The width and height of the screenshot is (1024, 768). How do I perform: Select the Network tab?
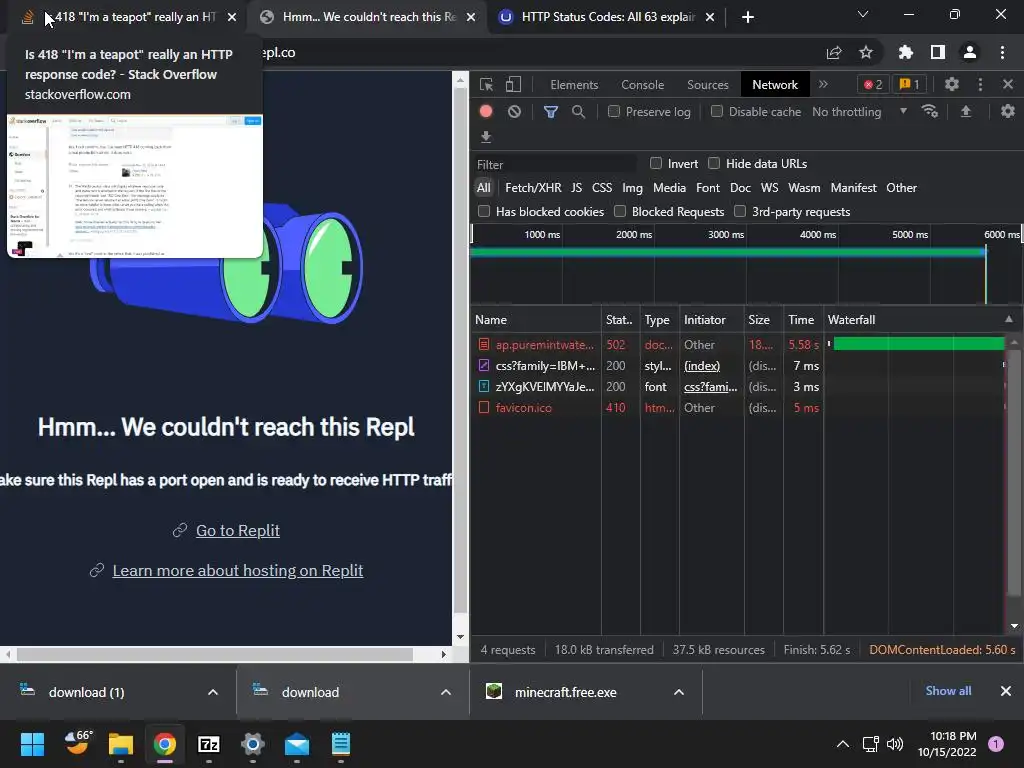(x=775, y=85)
